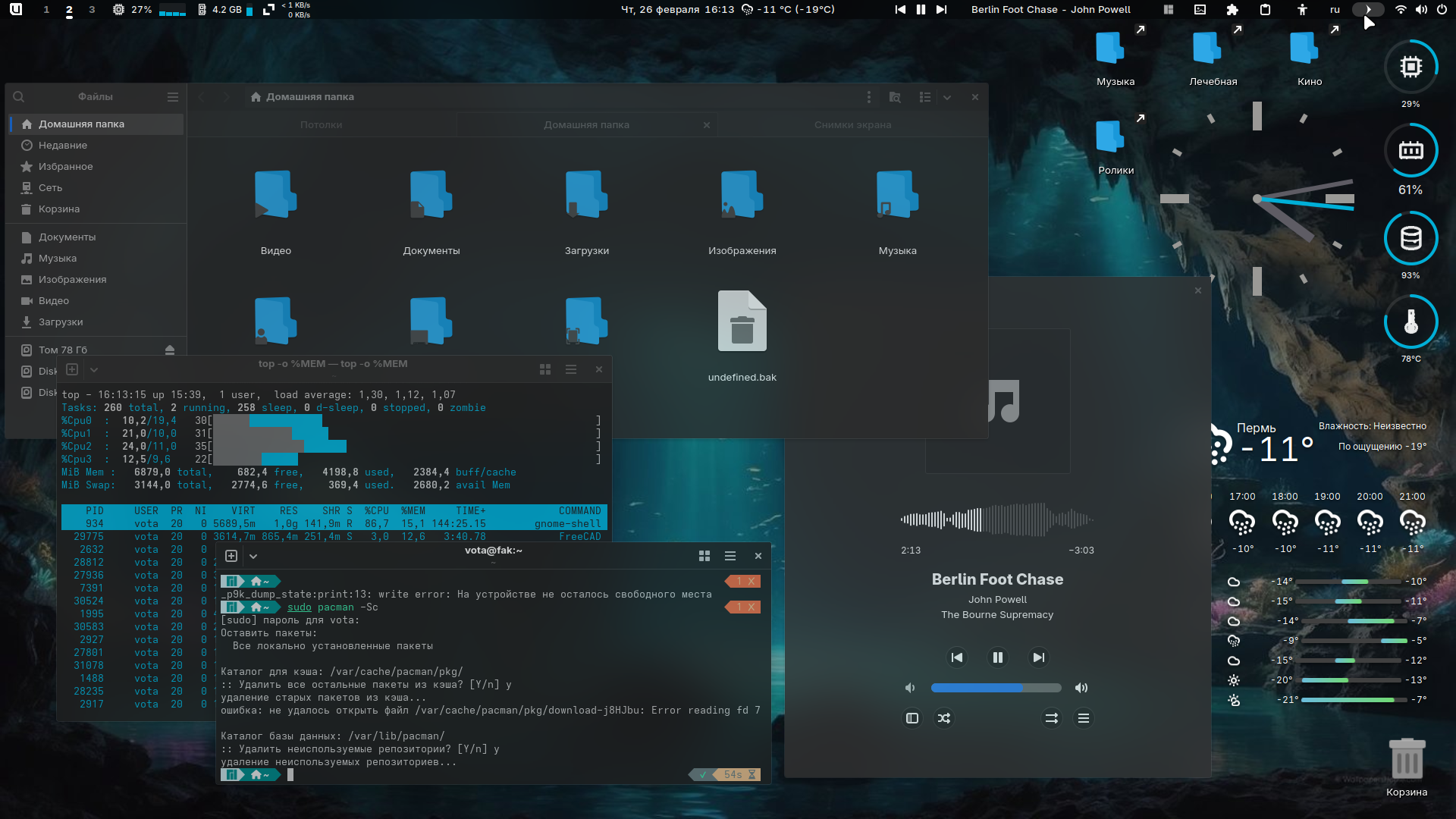Open the extensions puzzle icon in the top bar
Viewport: 1456px width, 819px height.
click(x=1232, y=10)
